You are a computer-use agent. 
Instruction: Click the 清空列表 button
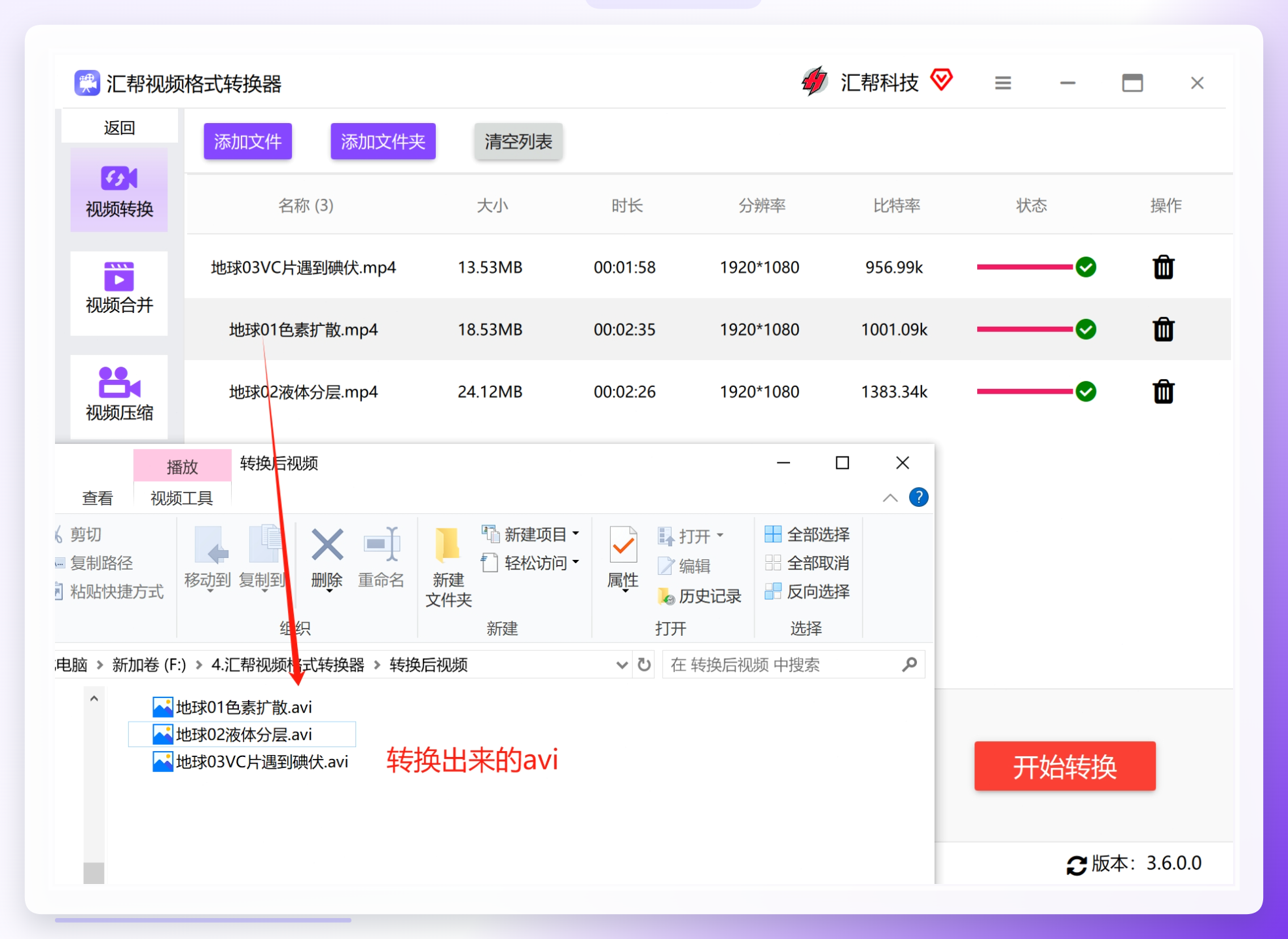tap(518, 141)
